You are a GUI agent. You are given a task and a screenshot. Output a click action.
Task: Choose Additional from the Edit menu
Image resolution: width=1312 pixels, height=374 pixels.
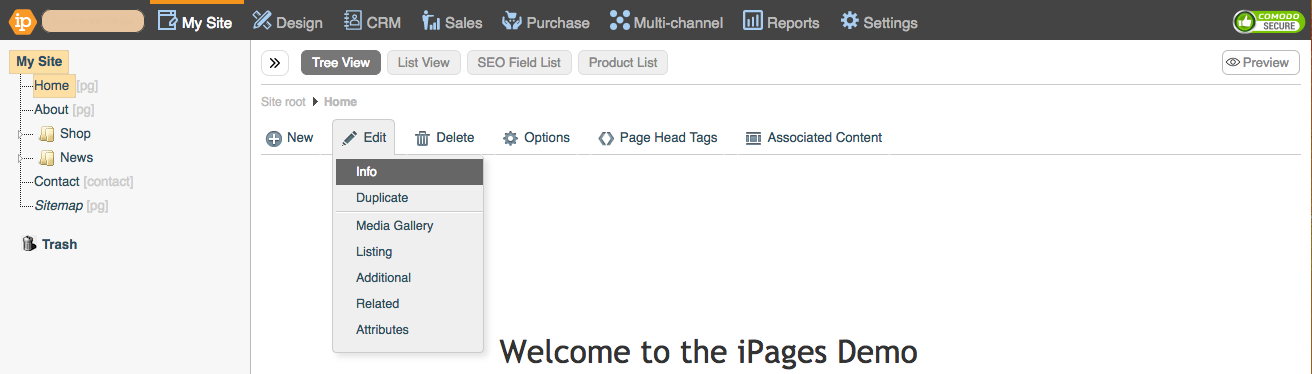pos(408,278)
